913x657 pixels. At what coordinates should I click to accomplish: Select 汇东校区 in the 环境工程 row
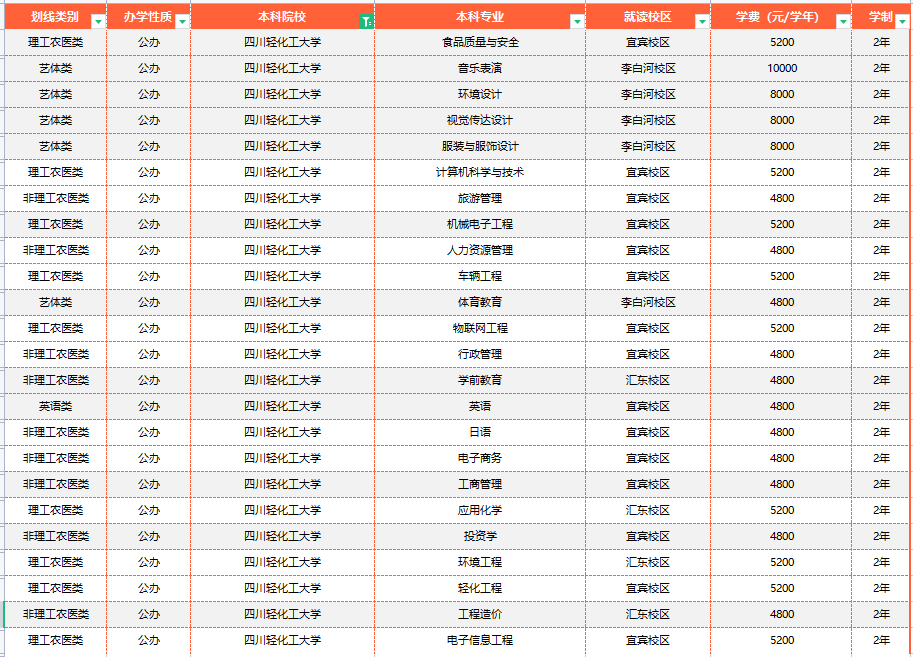coord(648,562)
